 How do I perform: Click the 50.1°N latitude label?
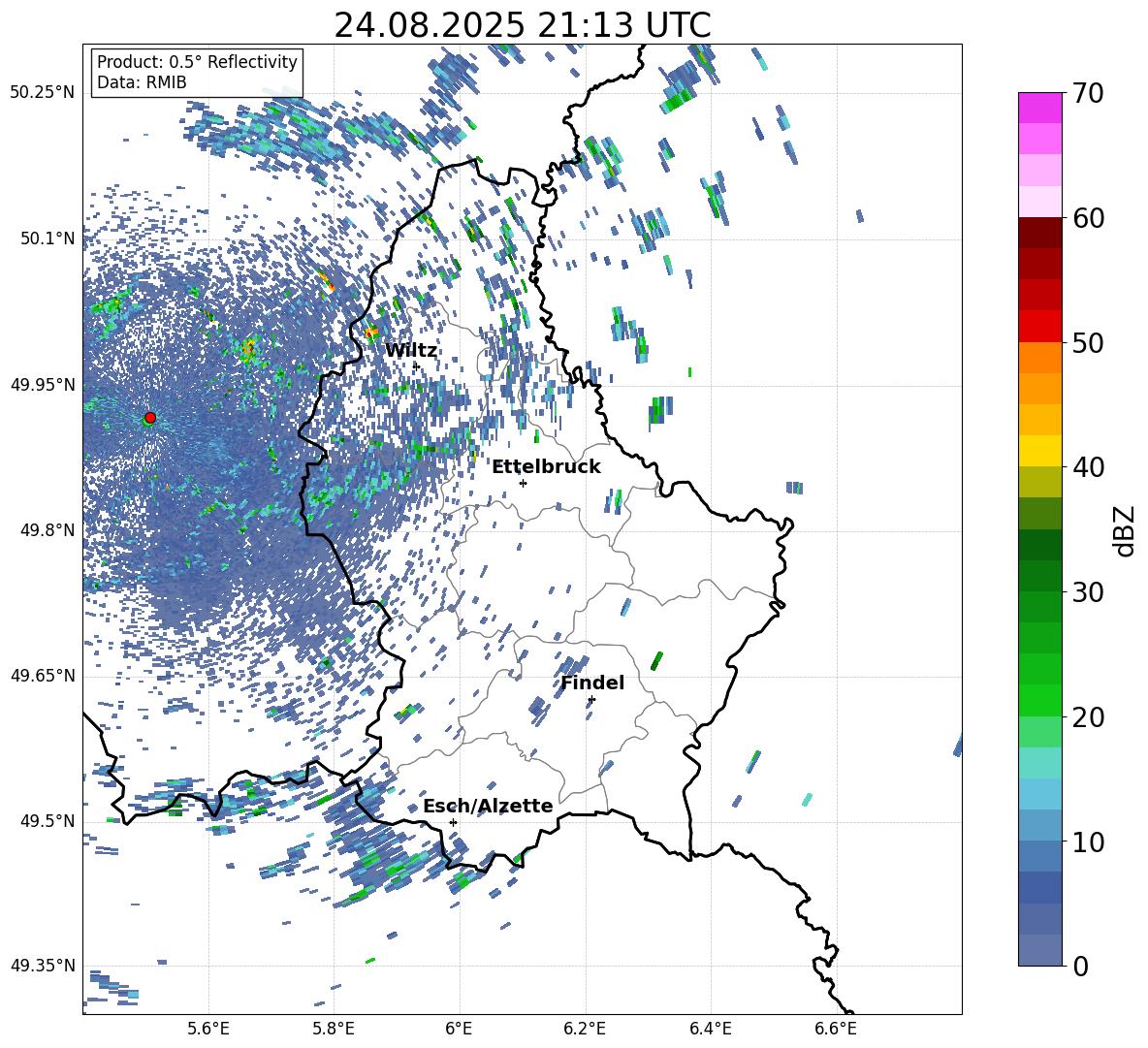coord(48,239)
